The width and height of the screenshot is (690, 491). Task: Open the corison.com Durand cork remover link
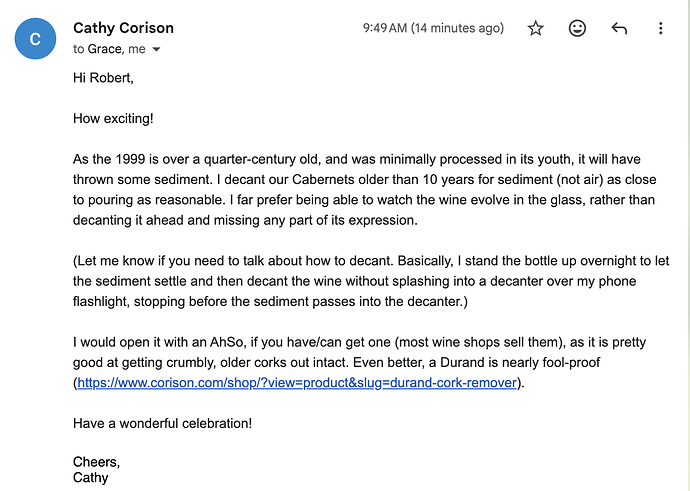click(298, 383)
